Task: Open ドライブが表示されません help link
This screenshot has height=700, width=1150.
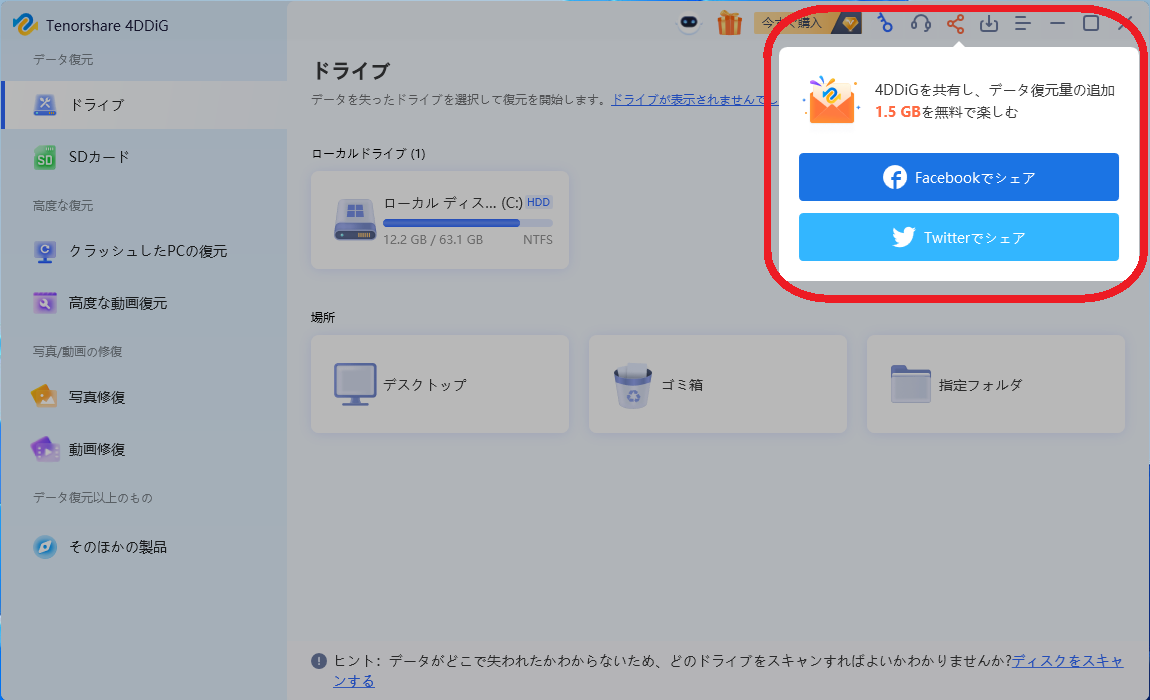Action: pyautogui.click(x=694, y=100)
